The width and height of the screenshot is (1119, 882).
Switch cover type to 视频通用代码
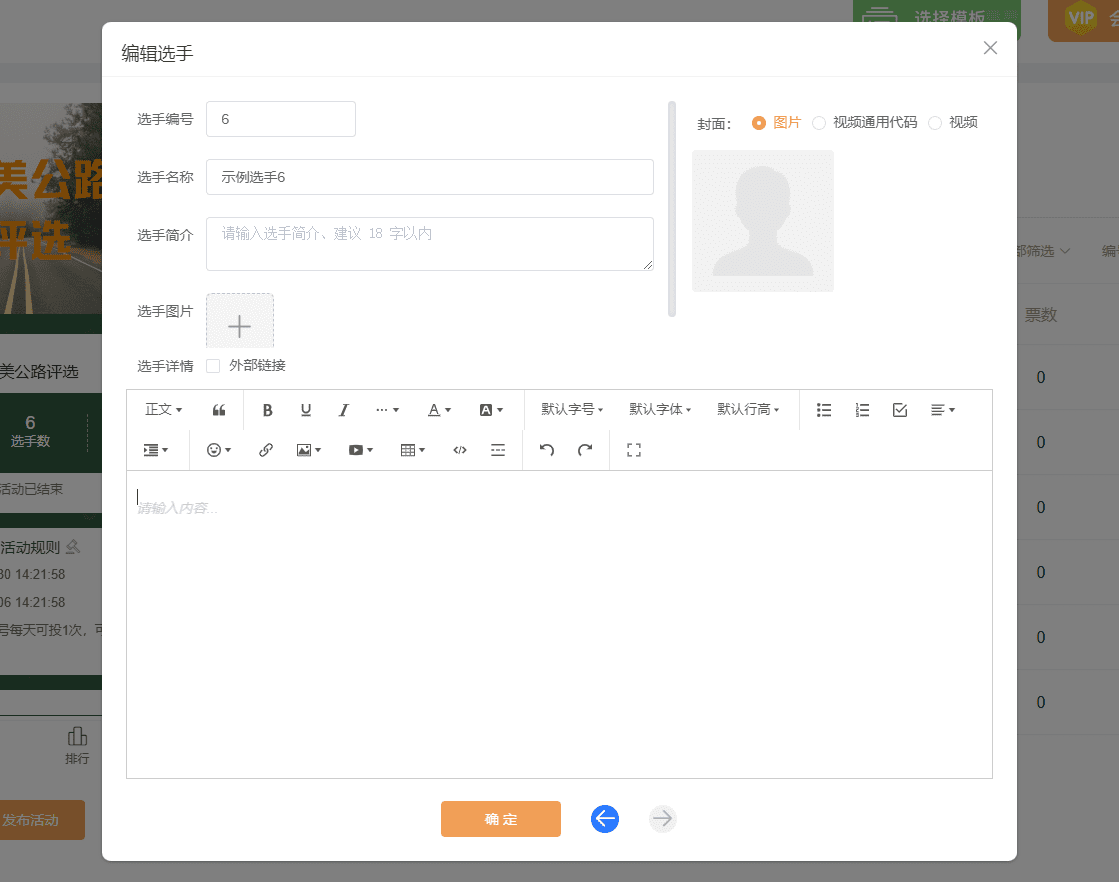(820, 122)
